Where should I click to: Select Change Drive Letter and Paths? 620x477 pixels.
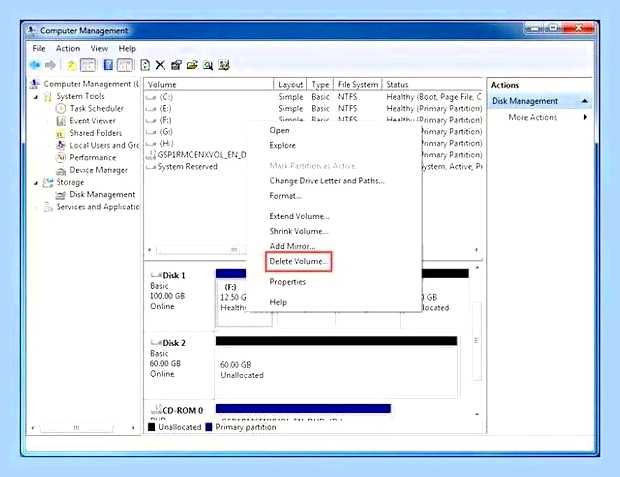[327, 181]
